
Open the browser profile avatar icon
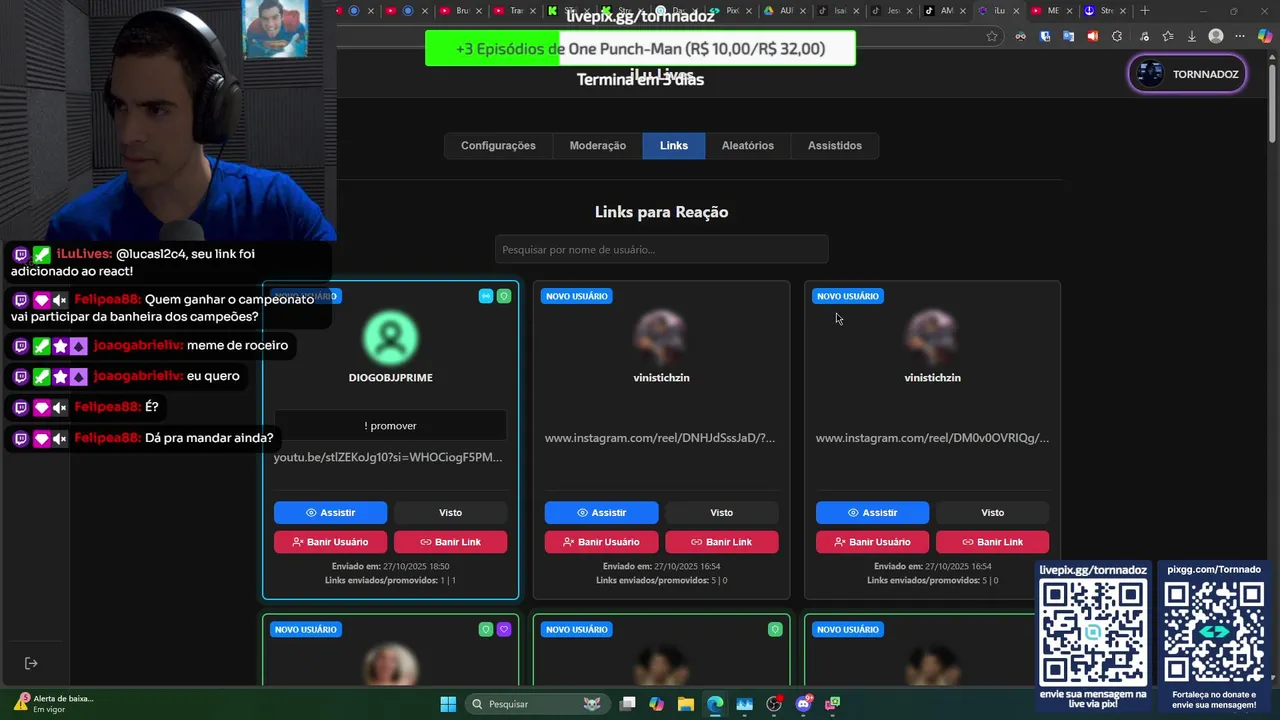(1216, 36)
